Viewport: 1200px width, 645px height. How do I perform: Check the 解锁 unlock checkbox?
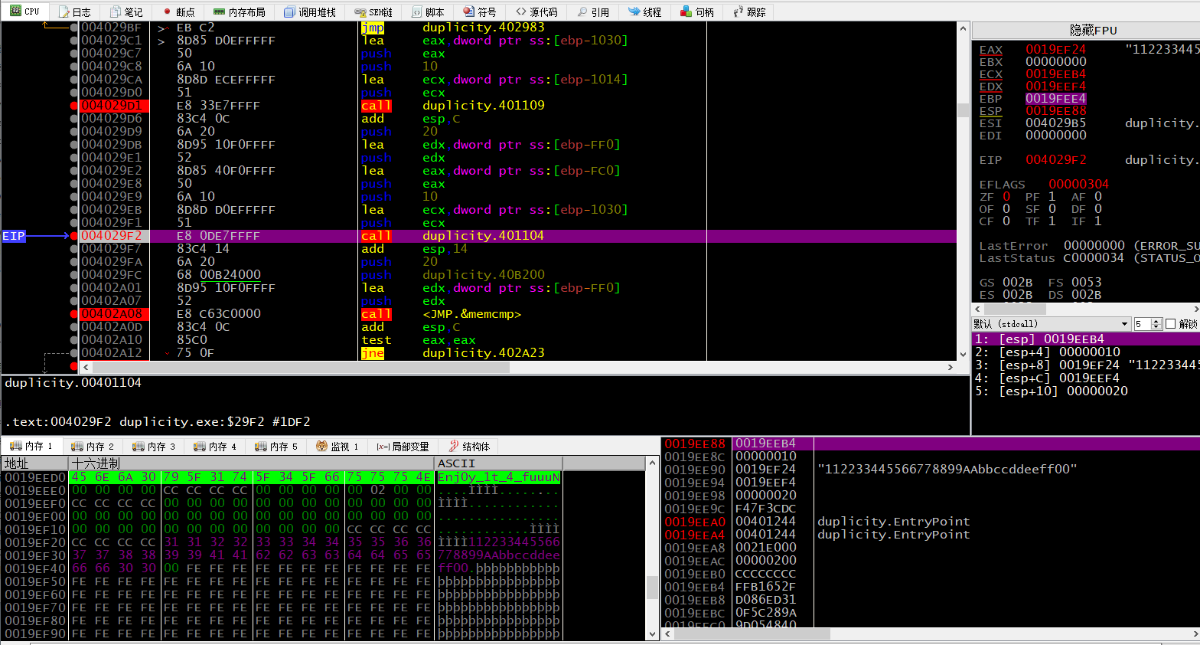pyautogui.click(x=1171, y=324)
